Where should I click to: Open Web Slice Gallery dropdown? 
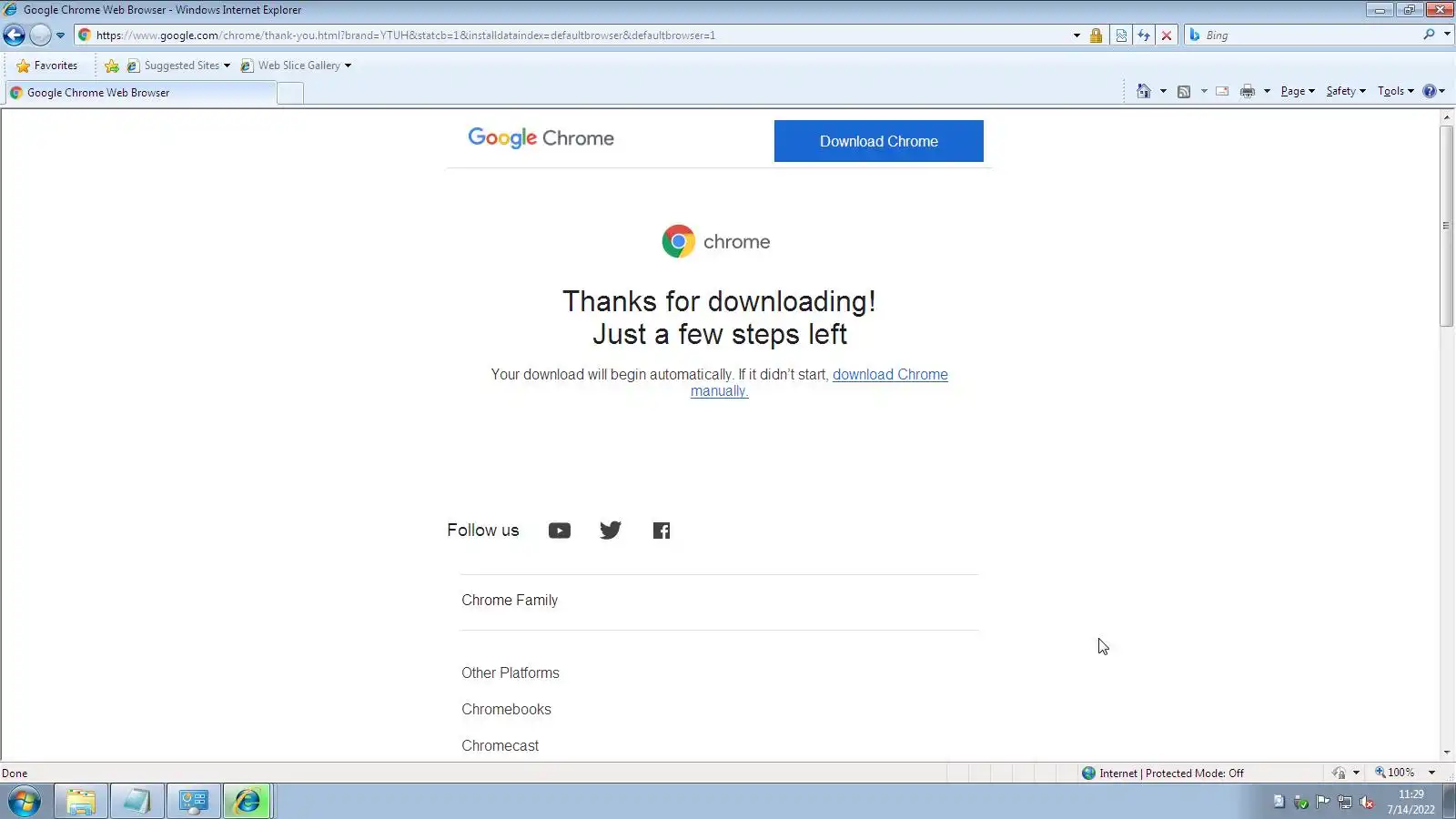[296, 66]
